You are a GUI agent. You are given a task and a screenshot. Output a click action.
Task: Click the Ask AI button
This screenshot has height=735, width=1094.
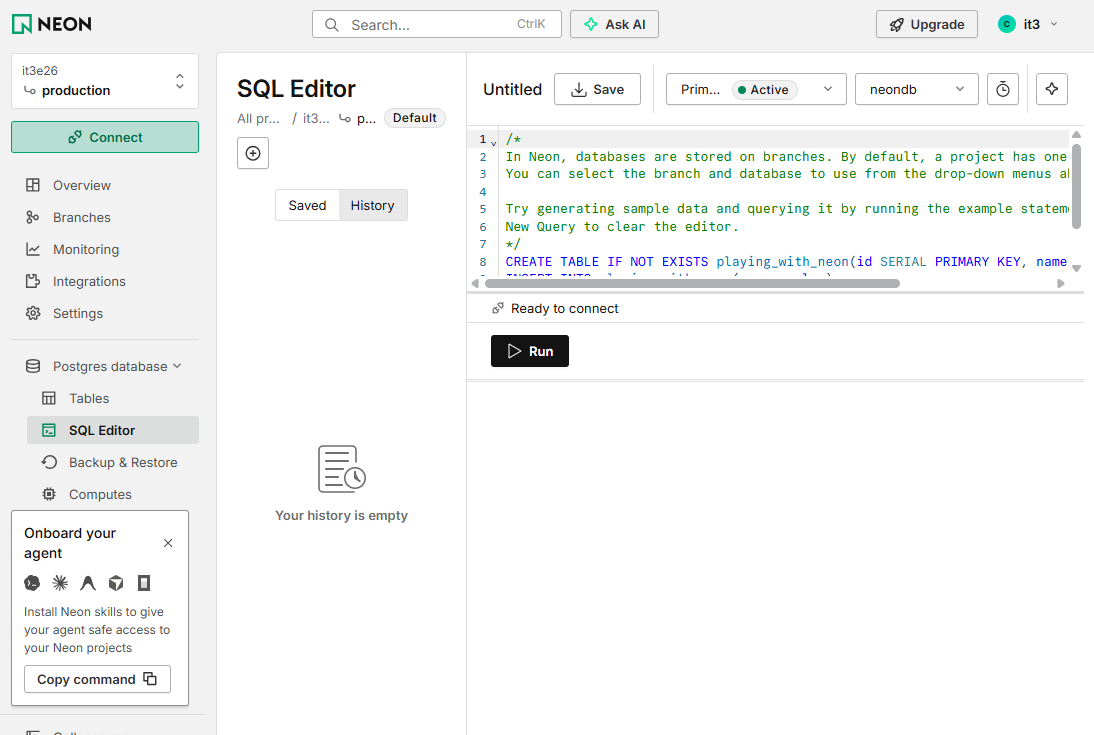614,24
